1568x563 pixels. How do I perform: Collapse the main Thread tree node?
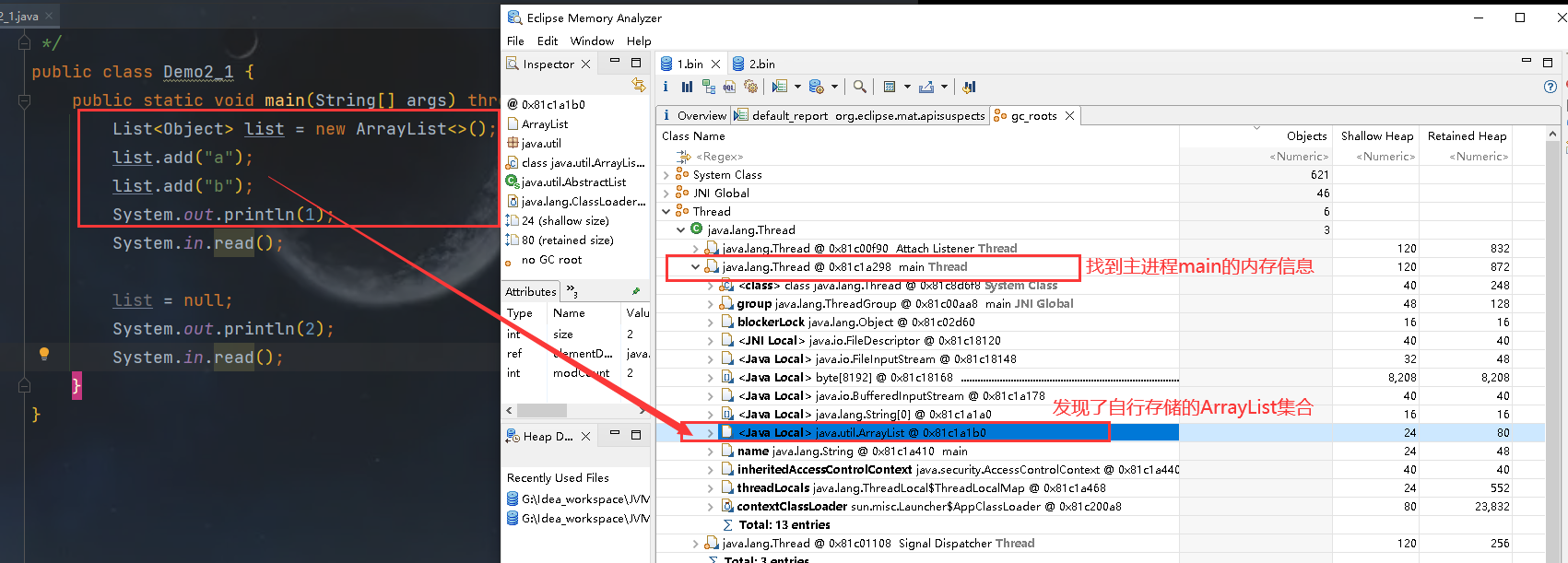click(x=695, y=267)
